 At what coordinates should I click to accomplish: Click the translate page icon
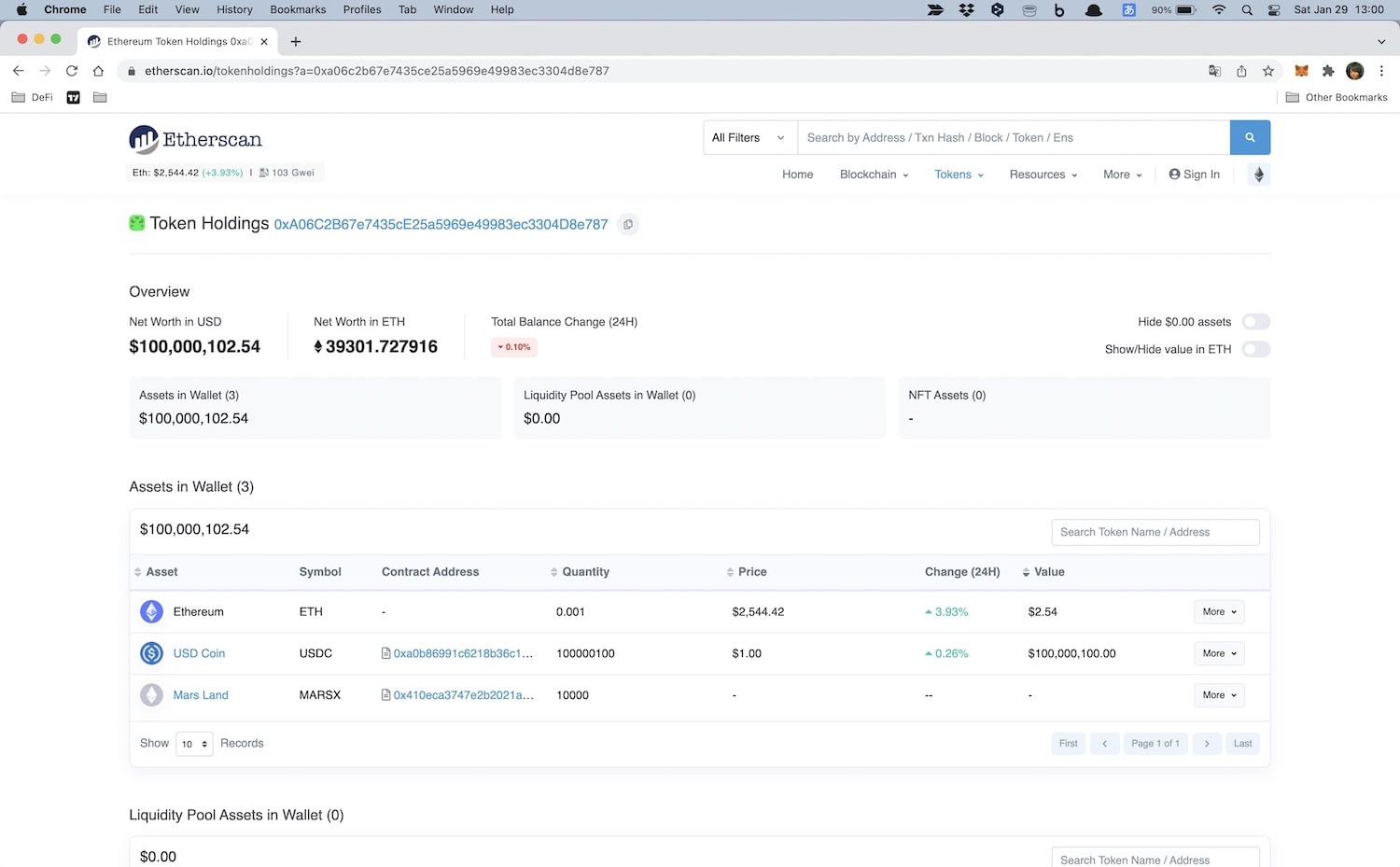(1214, 71)
